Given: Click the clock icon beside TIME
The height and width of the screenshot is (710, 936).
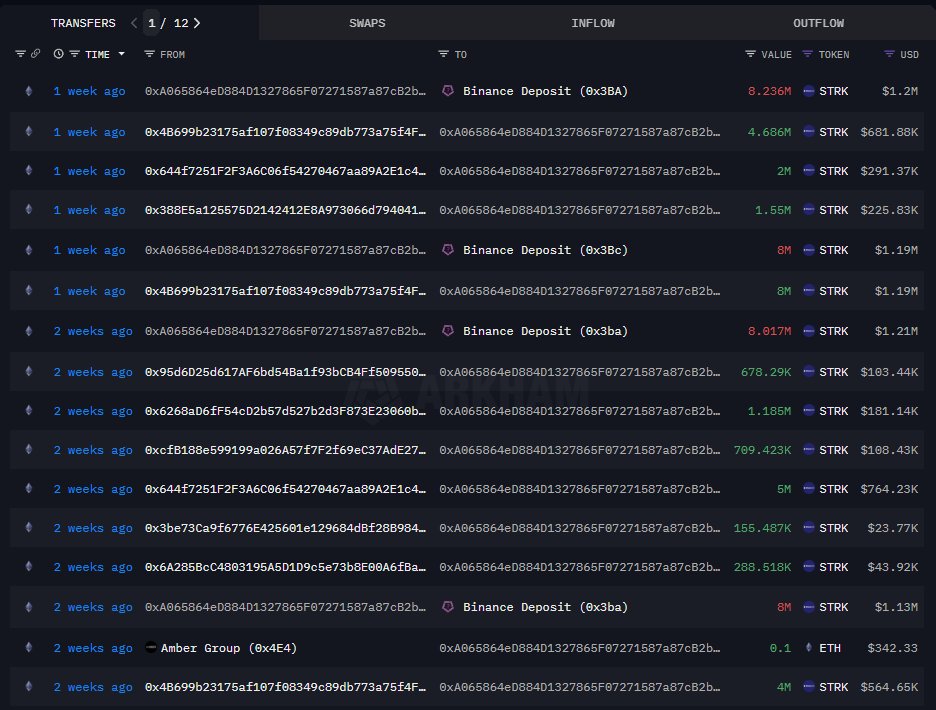Looking at the screenshot, I should coord(58,54).
